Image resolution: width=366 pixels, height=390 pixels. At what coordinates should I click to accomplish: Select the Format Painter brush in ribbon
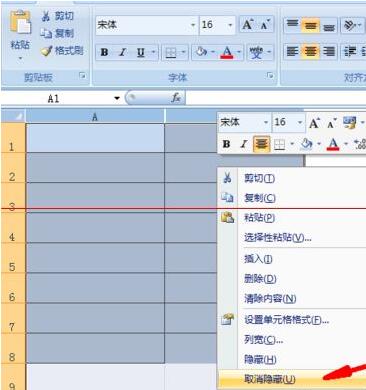point(62,51)
